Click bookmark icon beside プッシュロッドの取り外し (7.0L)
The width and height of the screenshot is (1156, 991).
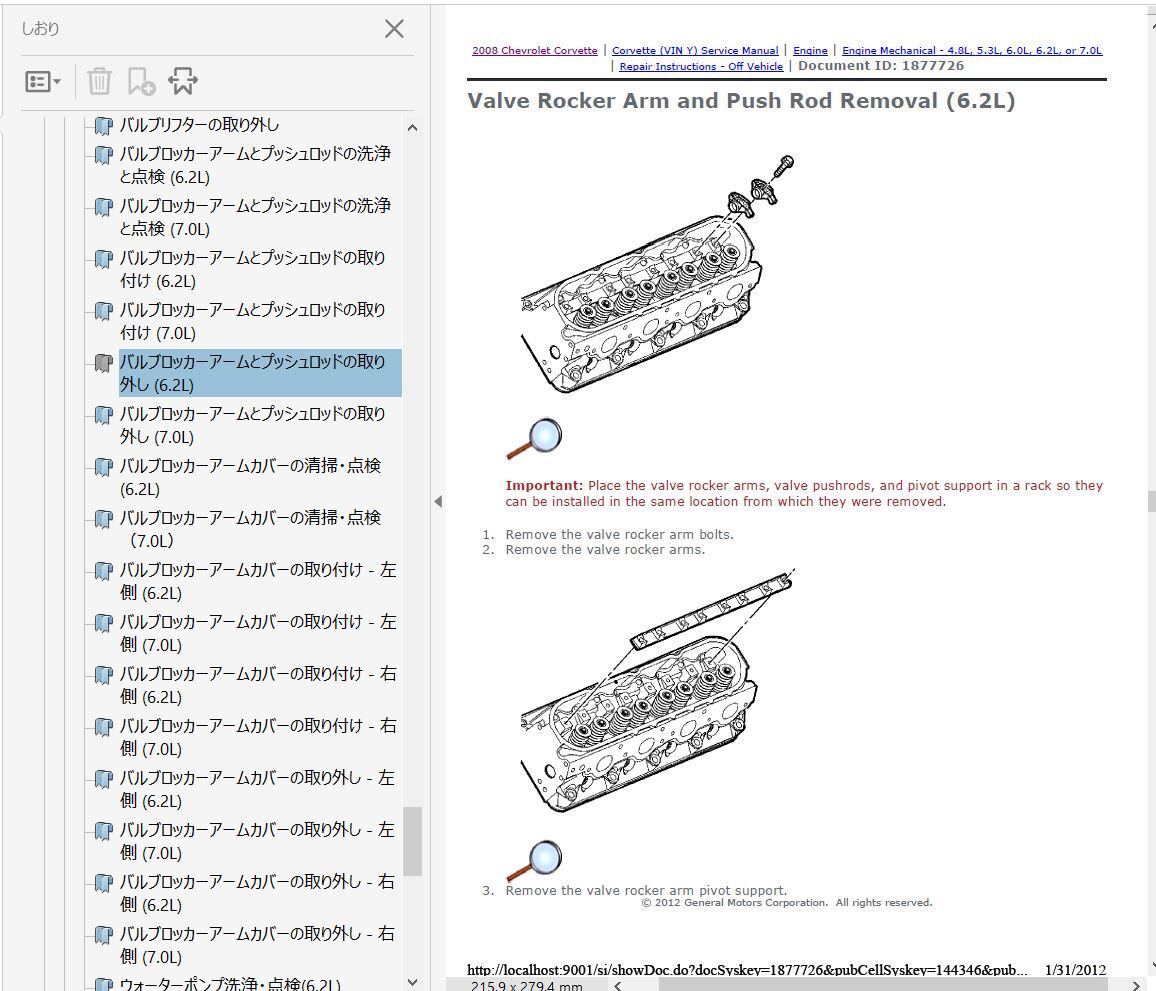pos(104,415)
